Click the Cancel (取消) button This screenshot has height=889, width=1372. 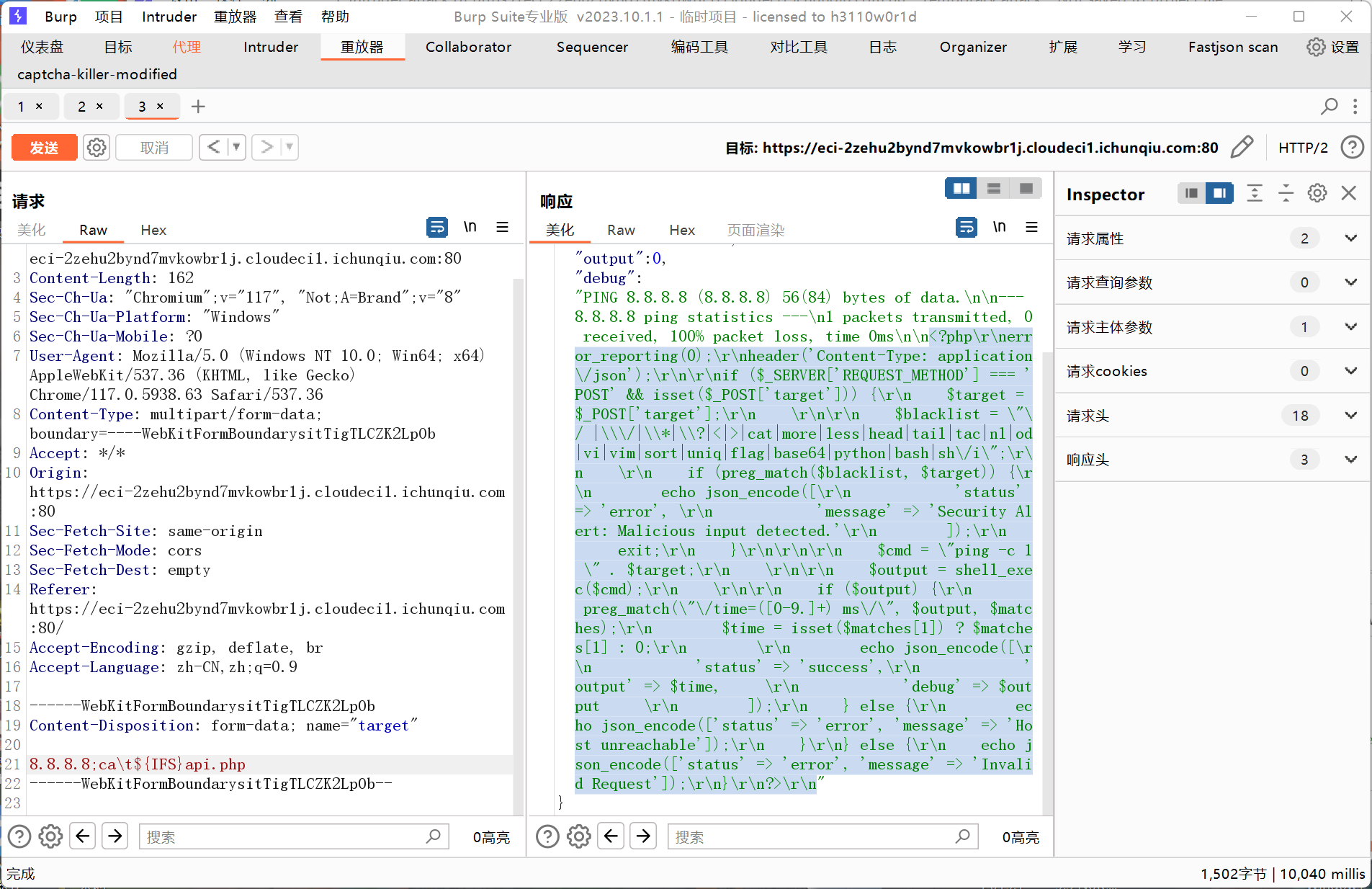point(154,148)
